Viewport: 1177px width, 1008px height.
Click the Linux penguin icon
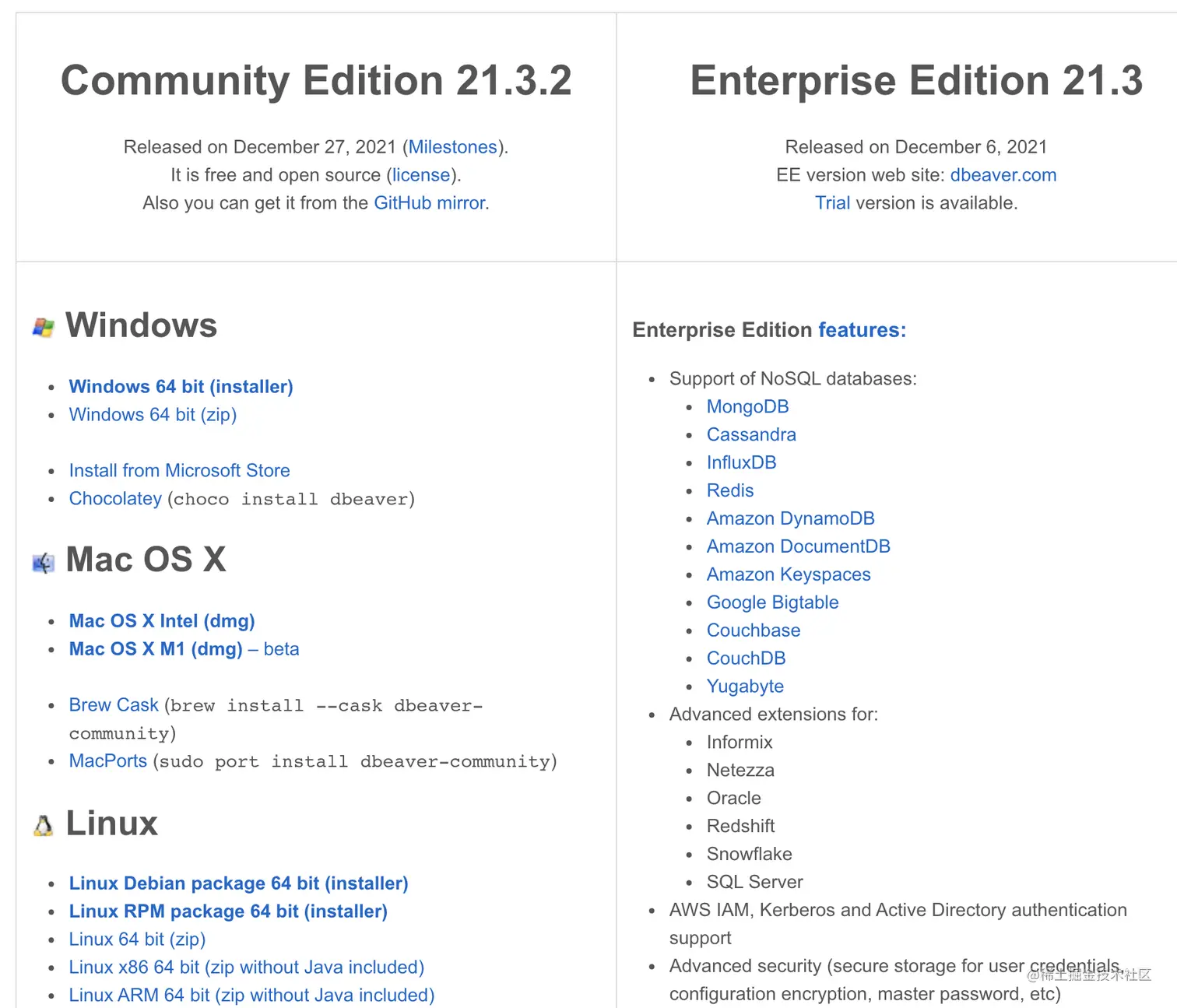pos(44,826)
